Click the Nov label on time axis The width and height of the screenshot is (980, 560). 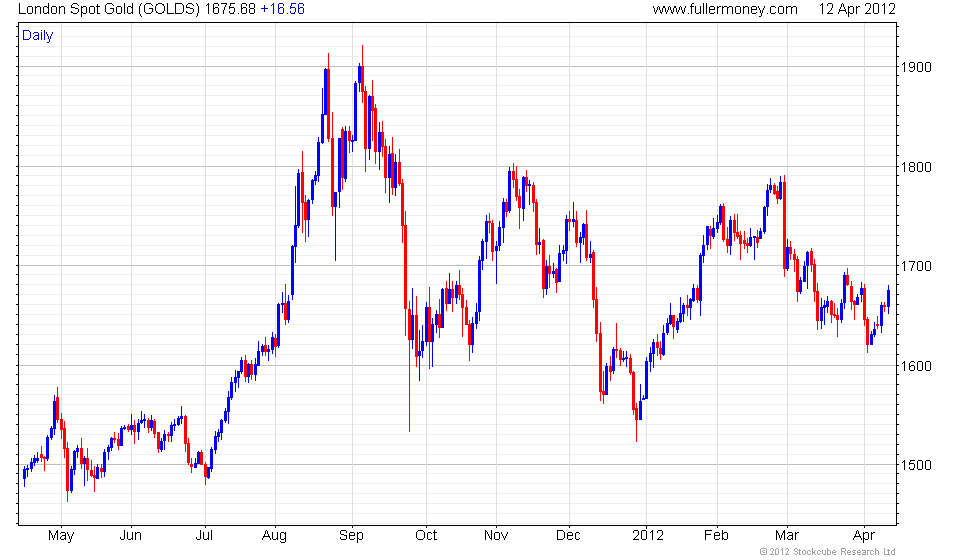coord(496,536)
